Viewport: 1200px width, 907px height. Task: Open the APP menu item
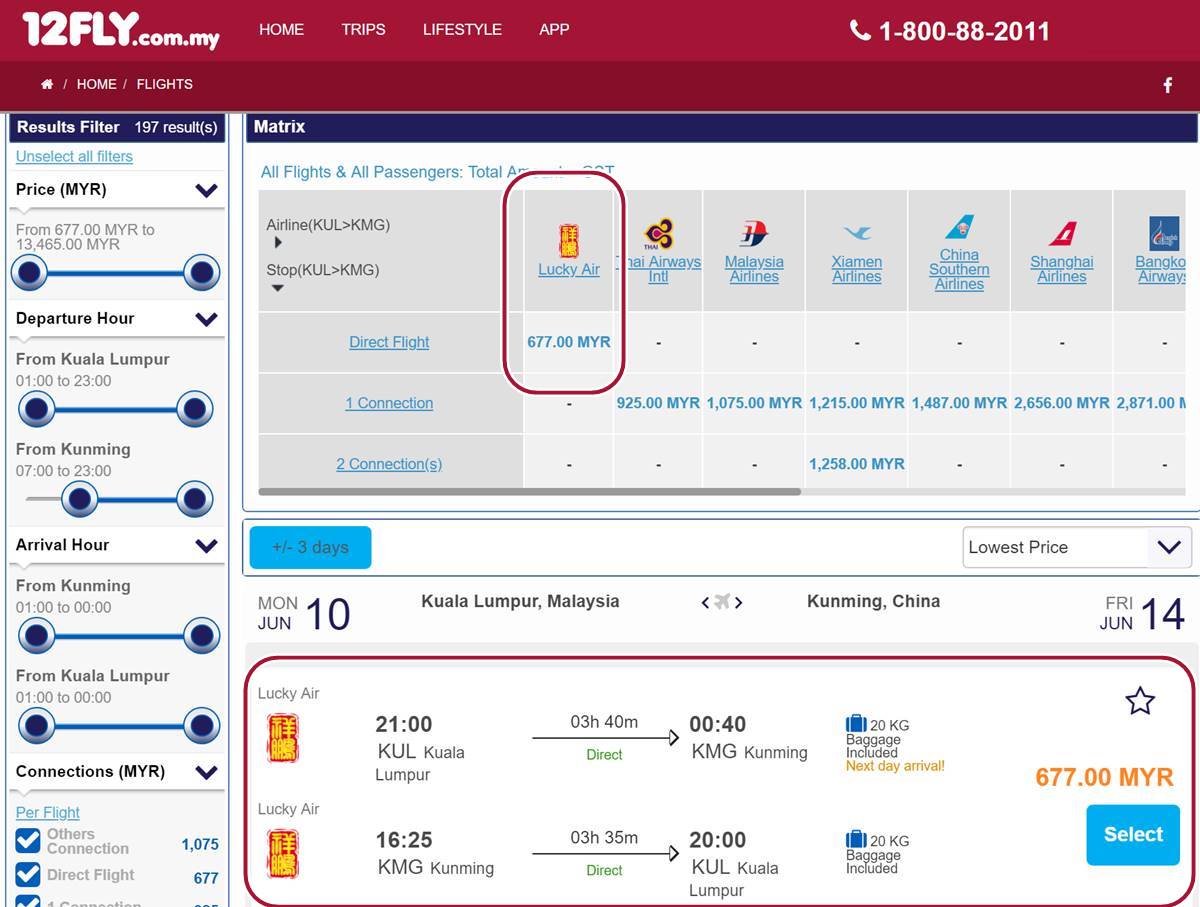tap(554, 30)
